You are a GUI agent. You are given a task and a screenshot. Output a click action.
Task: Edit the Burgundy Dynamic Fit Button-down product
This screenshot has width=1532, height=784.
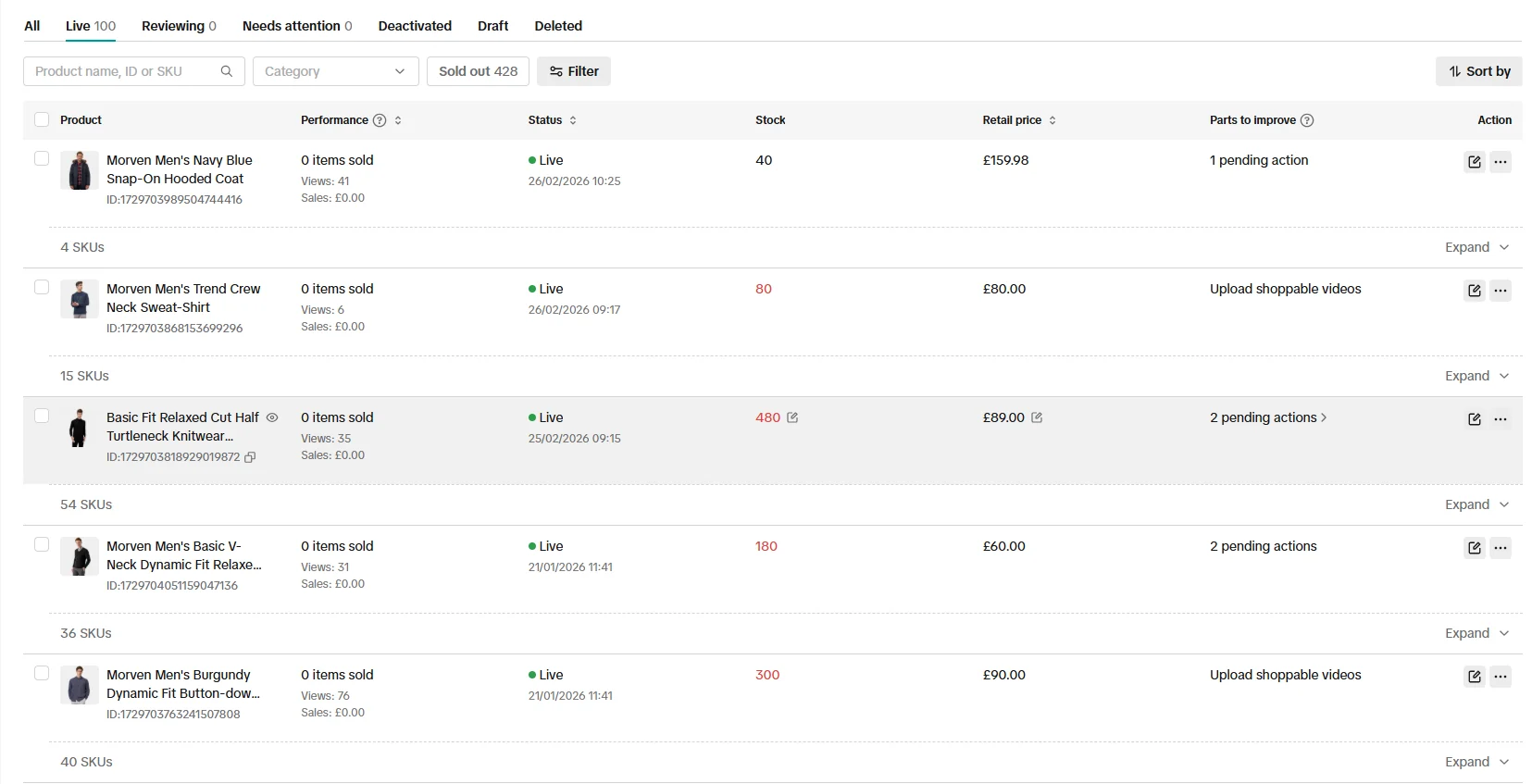pyautogui.click(x=1475, y=677)
